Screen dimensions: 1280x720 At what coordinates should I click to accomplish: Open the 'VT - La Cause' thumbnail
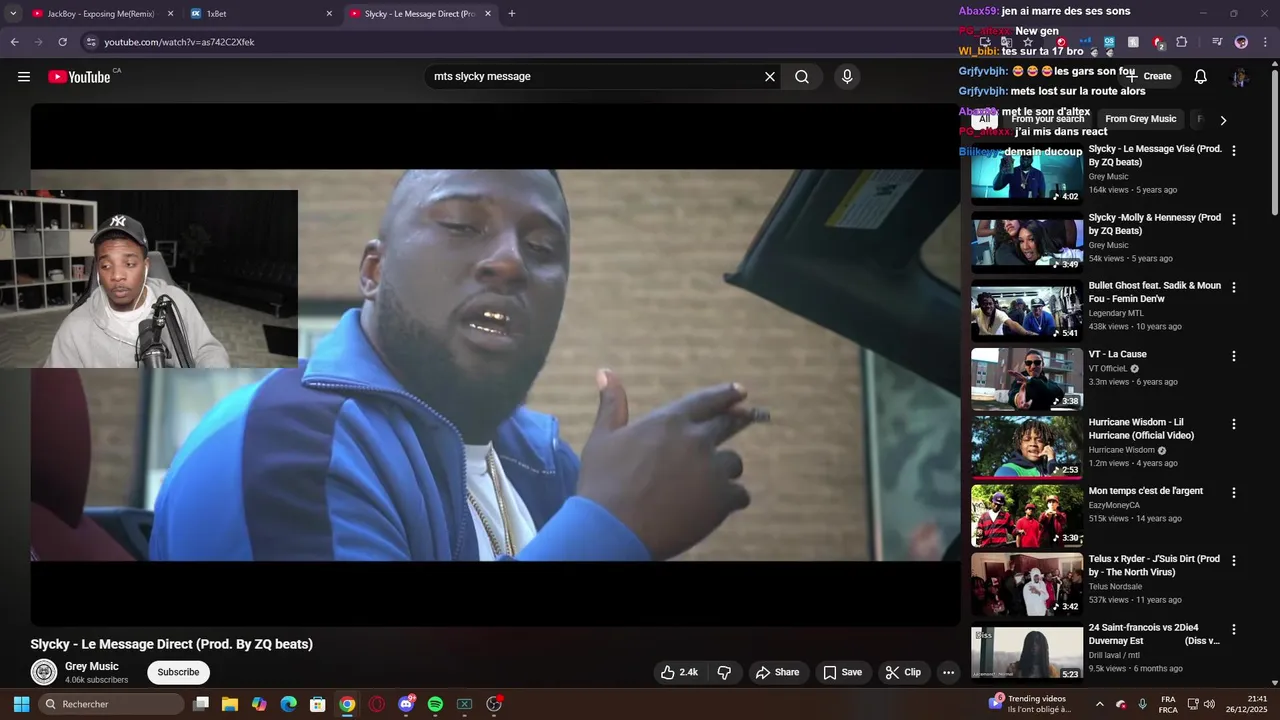(1027, 379)
